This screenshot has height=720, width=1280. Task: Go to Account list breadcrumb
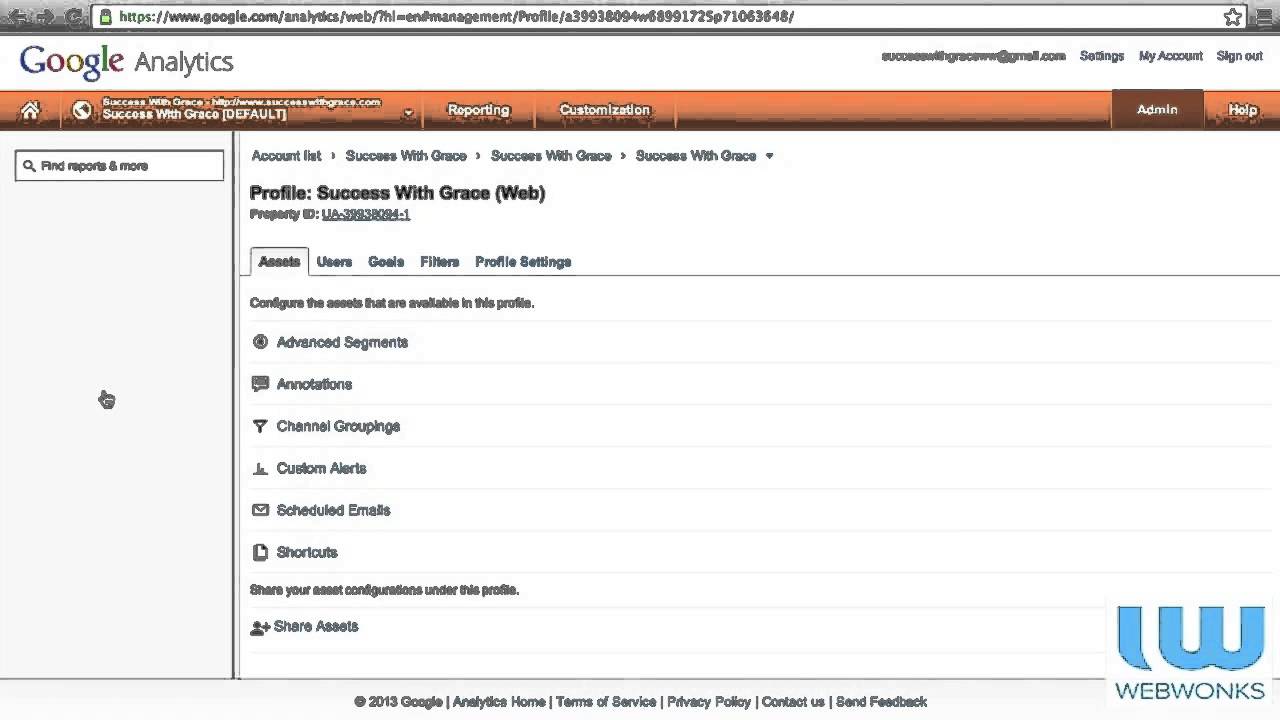pos(286,156)
